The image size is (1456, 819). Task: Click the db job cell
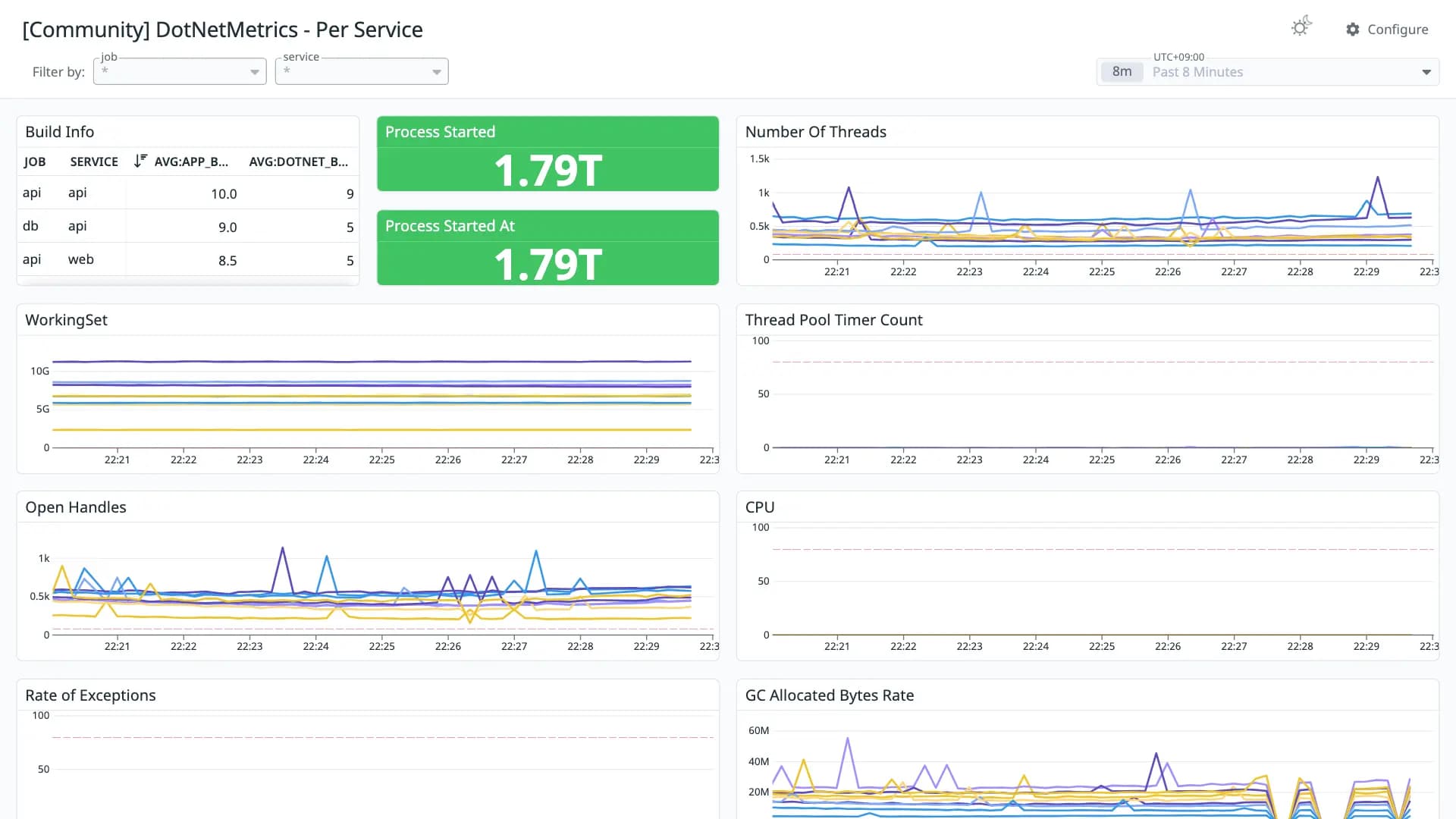(30, 226)
